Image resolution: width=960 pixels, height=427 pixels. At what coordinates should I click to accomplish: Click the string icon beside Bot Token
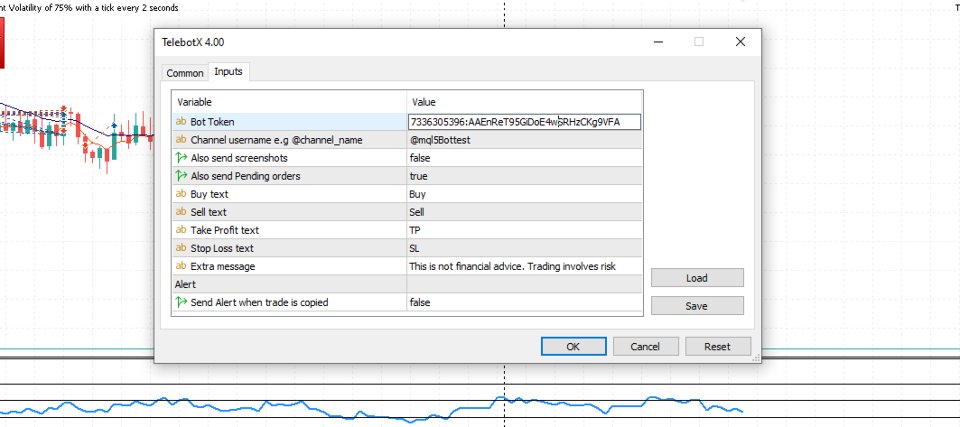[x=181, y=122]
